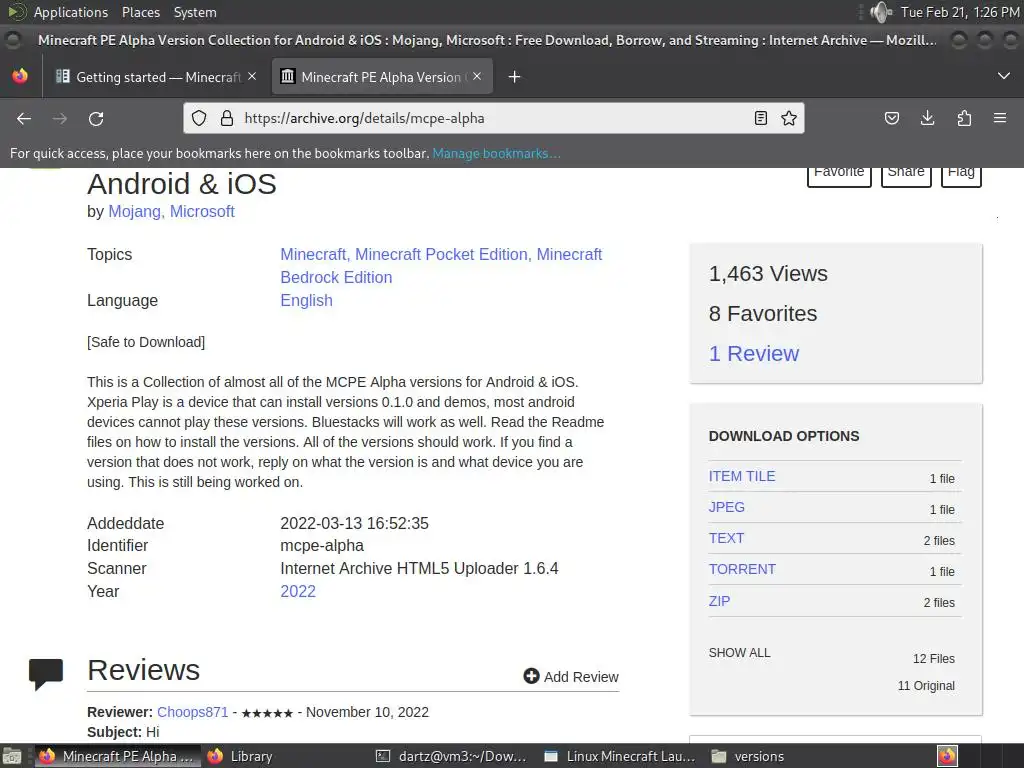The image size is (1024, 768).
Task: Download the JPEG option
Action: tap(726, 507)
